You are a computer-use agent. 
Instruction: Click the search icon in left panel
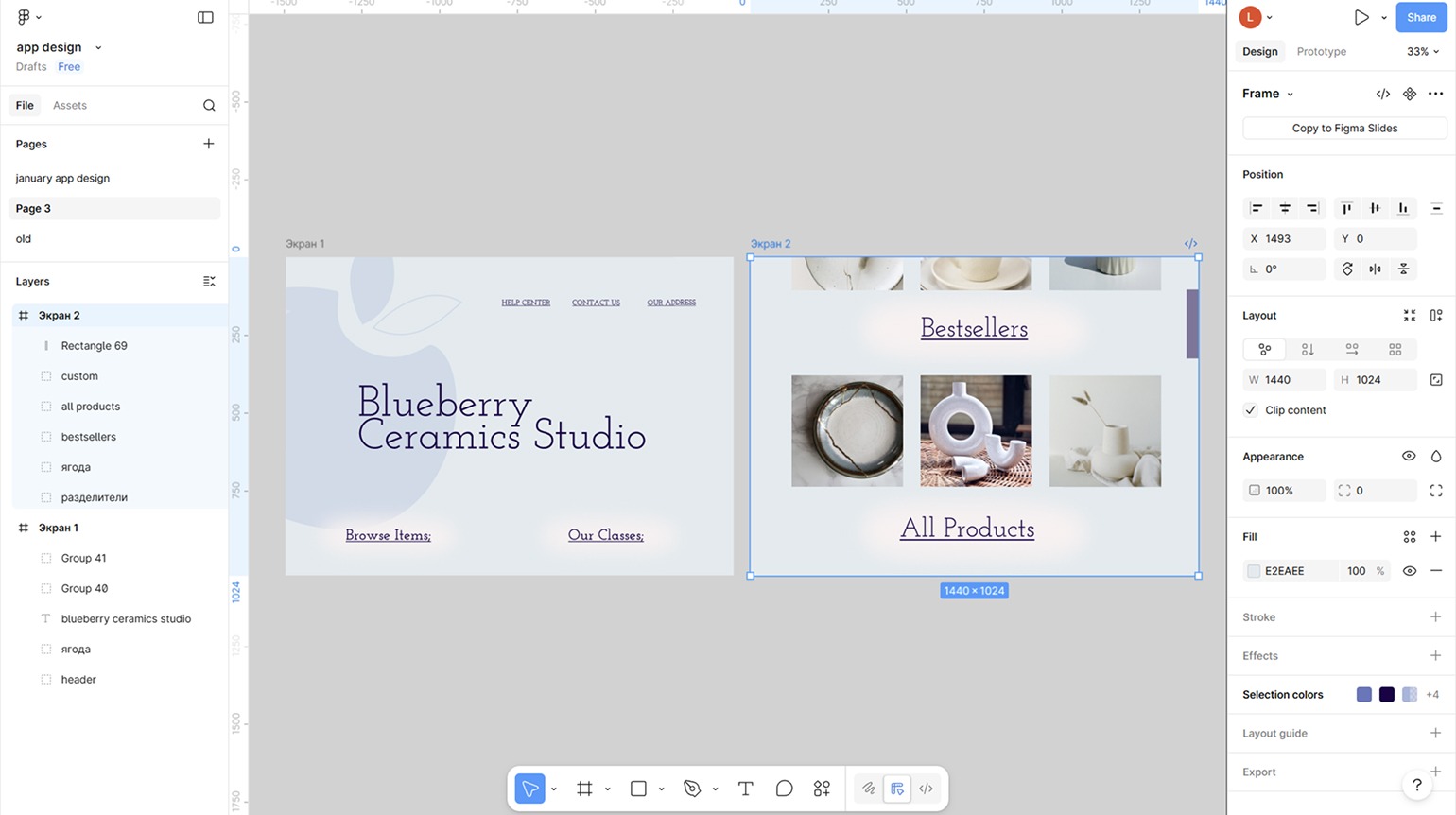click(209, 106)
